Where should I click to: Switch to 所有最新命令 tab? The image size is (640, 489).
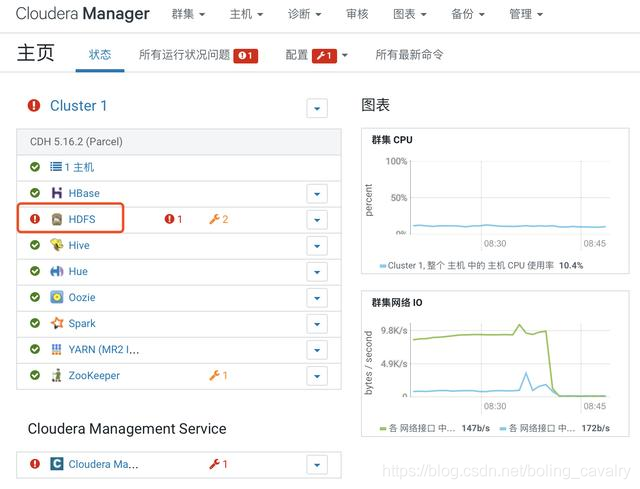click(x=409, y=55)
